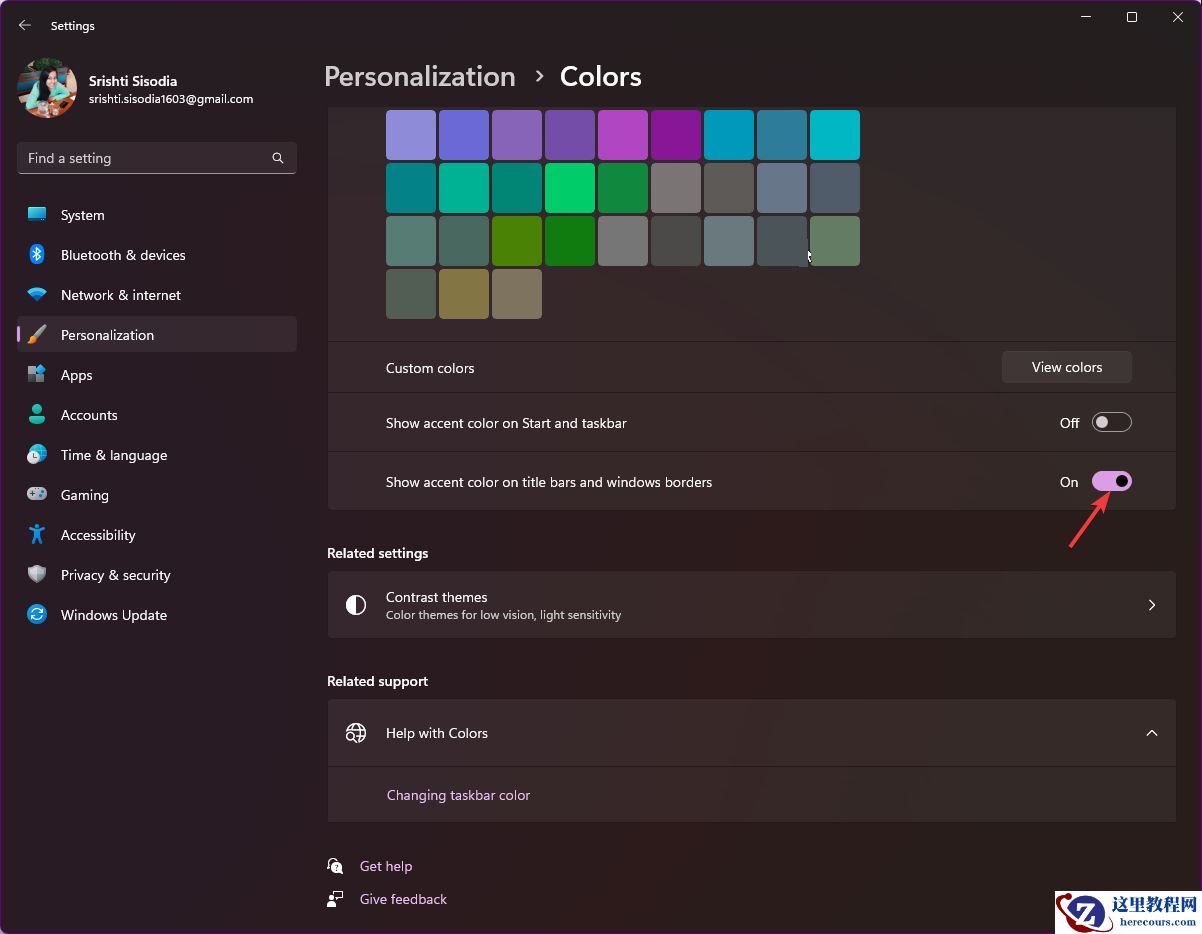The image size is (1202, 934).
Task: Click the Accounts person icon
Action: pos(37,415)
